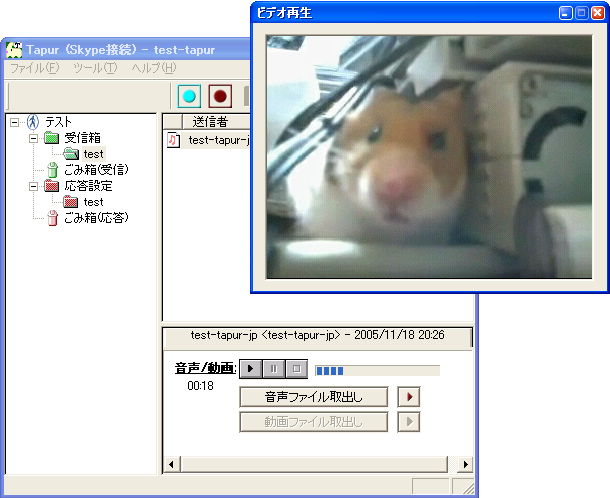The width and height of the screenshot is (610, 498).
Task: Click the music note icon for test-tapur-jp message
Action: tap(173, 141)
